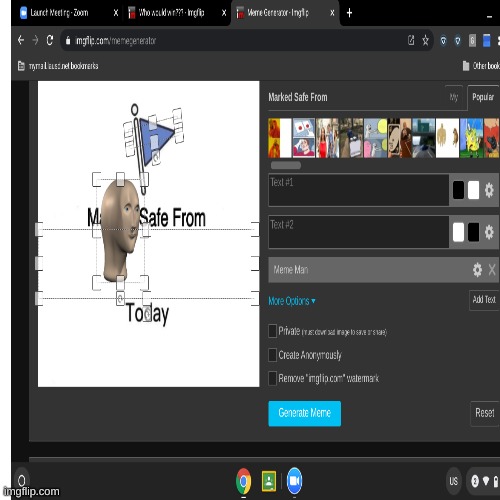500x500 pixels.
Task: Open Chrome from the shelf
Action: (x=244, y=481)
